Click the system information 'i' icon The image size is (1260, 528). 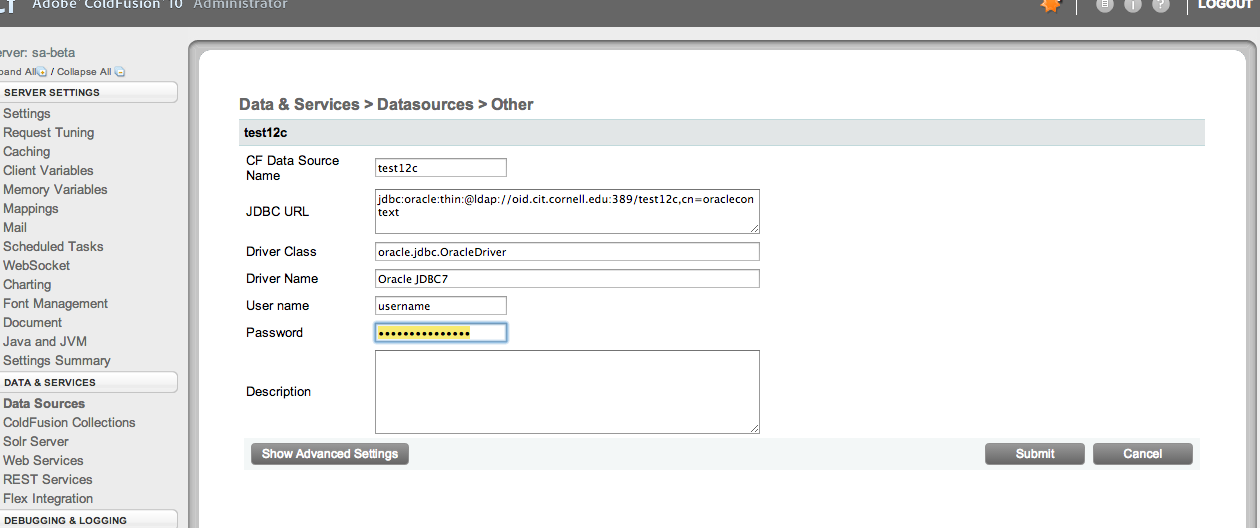pyautogui.click(x=1133, y=5)
